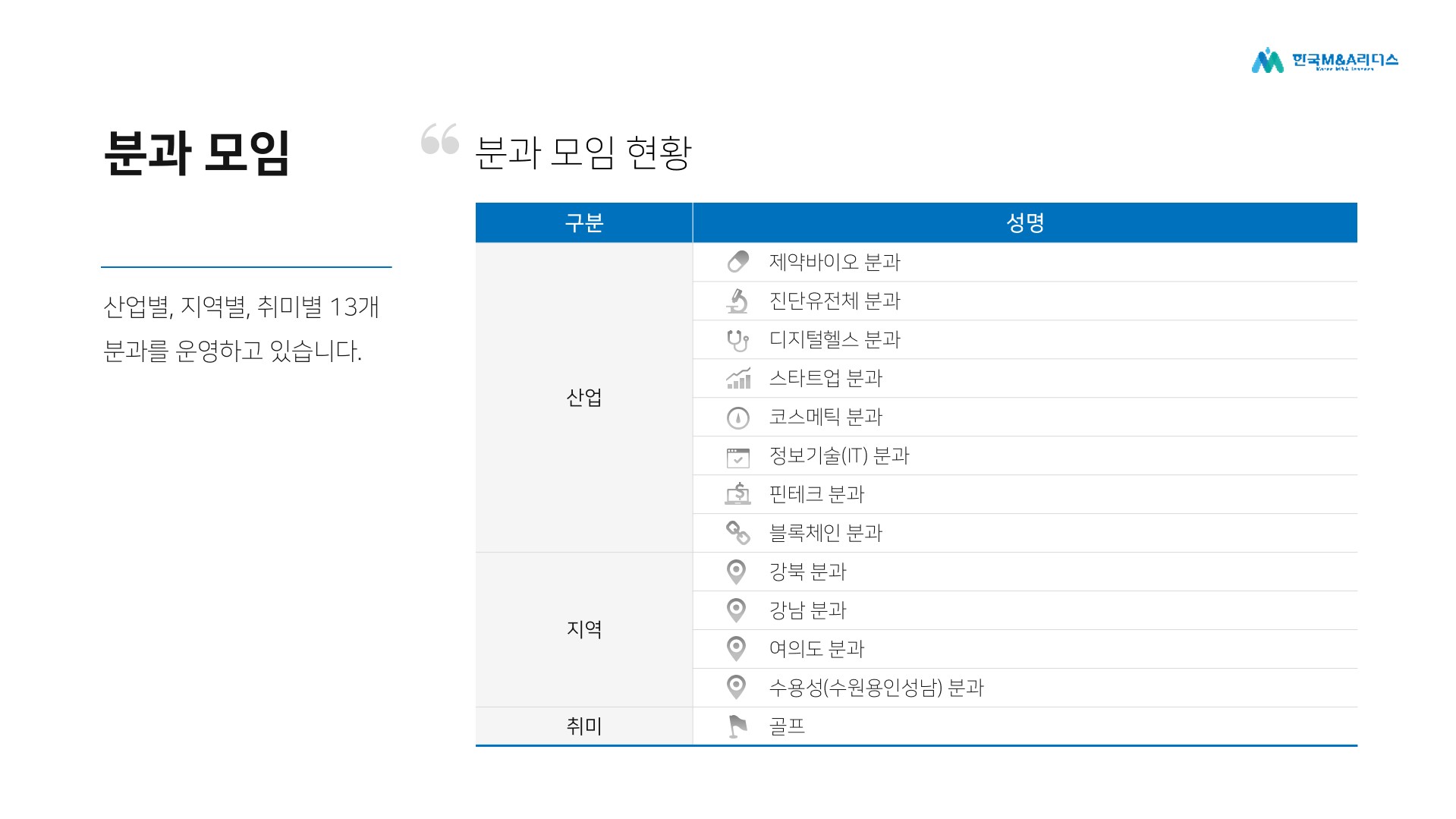The height and width of the screenshot is (819, 1456).
Task: Select the browser window icon for 정보기술(IT)
Action: (x=737, y=457)
